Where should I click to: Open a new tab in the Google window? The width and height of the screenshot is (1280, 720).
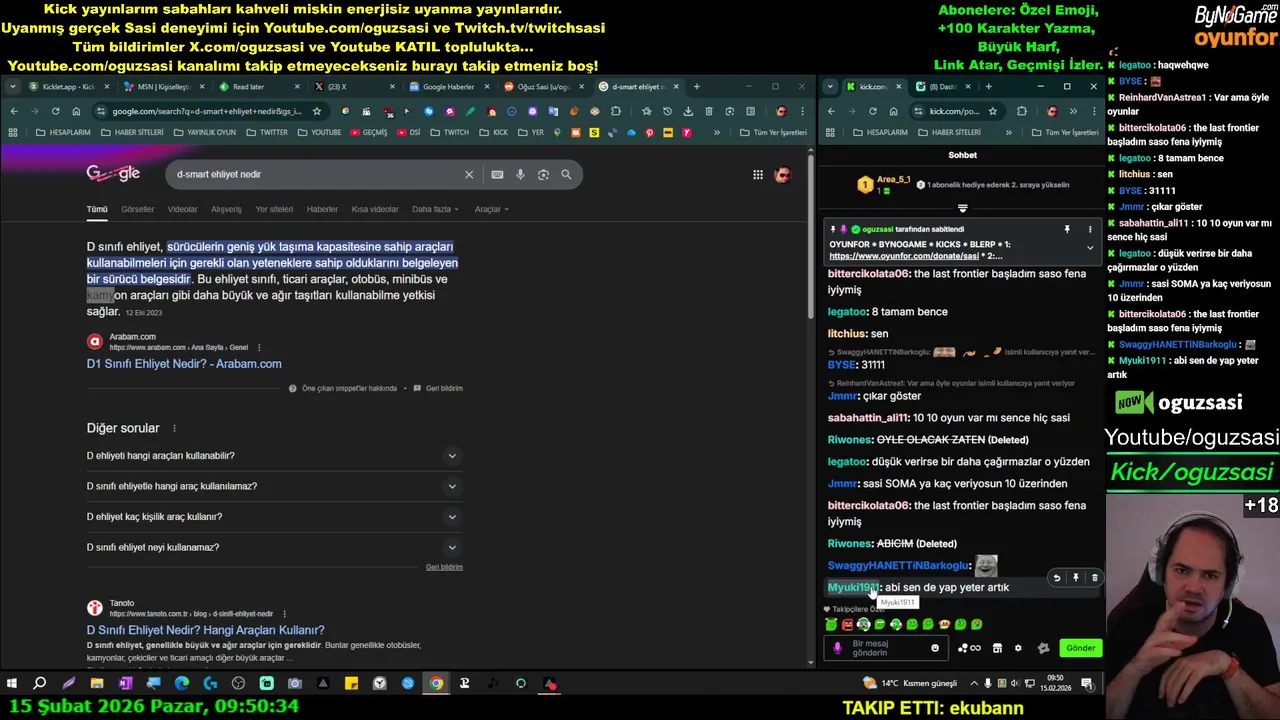pyautogui.click(x=697, y=87)
